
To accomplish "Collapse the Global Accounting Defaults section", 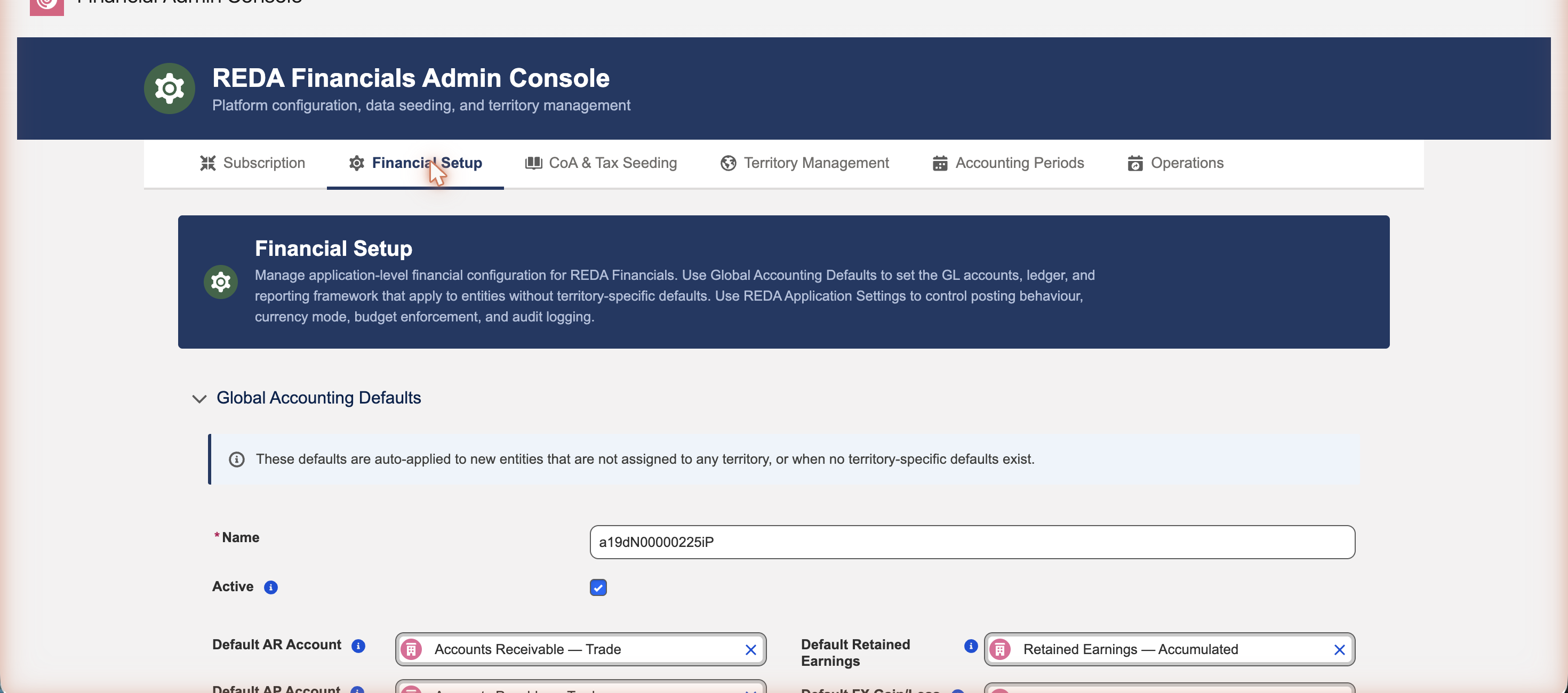I will 199,399.
